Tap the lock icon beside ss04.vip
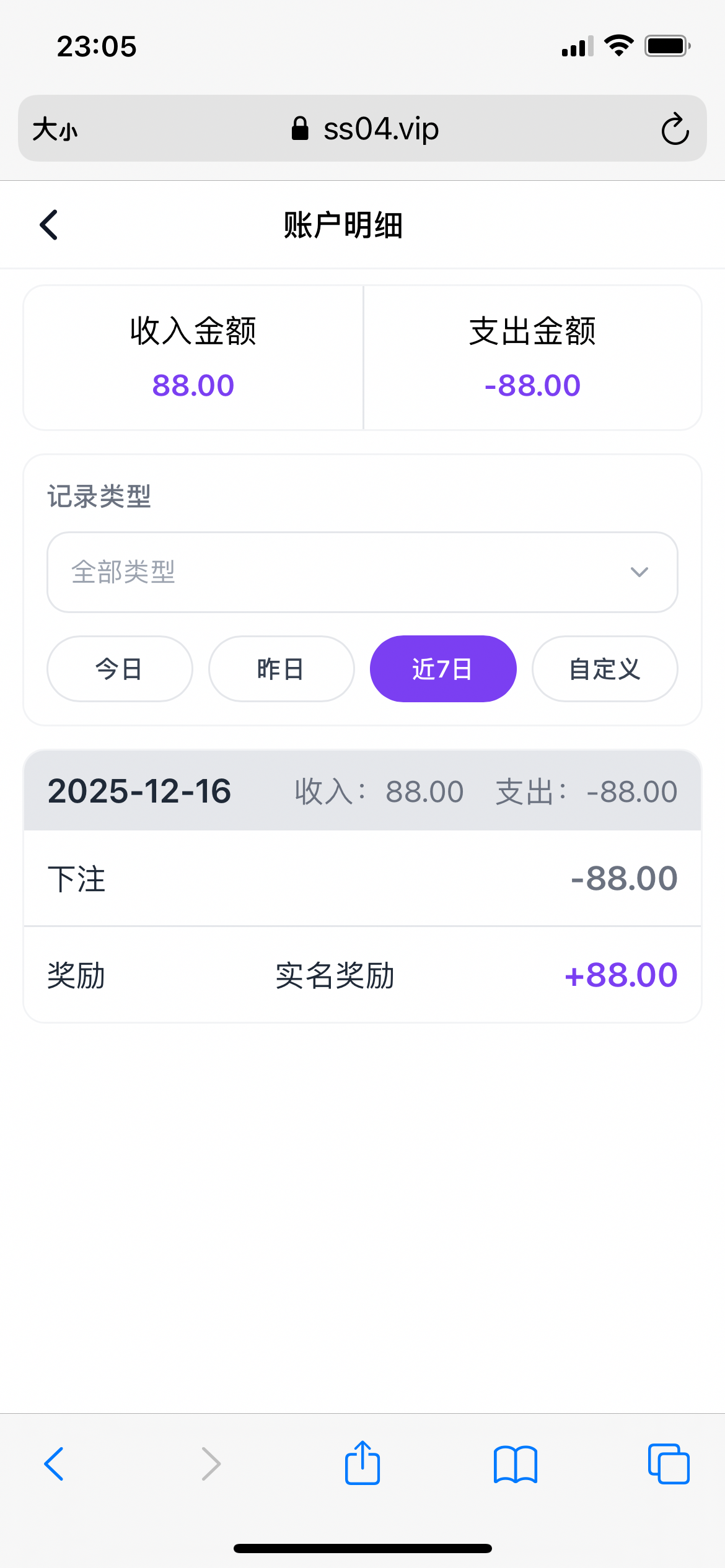This screenshot has width=725, height=1568. coord(300,129)
